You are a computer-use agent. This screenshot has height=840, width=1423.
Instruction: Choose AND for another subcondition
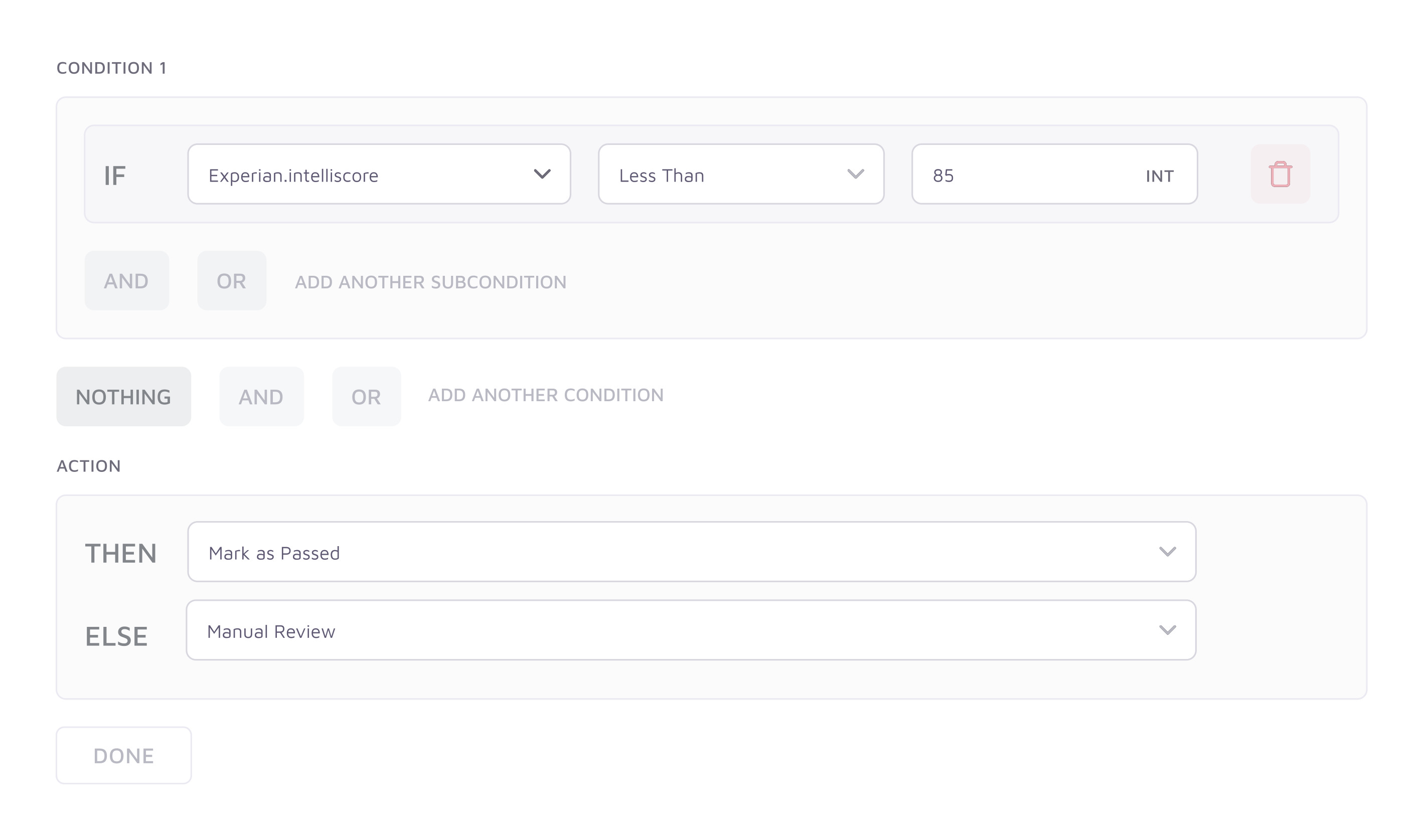126,281
